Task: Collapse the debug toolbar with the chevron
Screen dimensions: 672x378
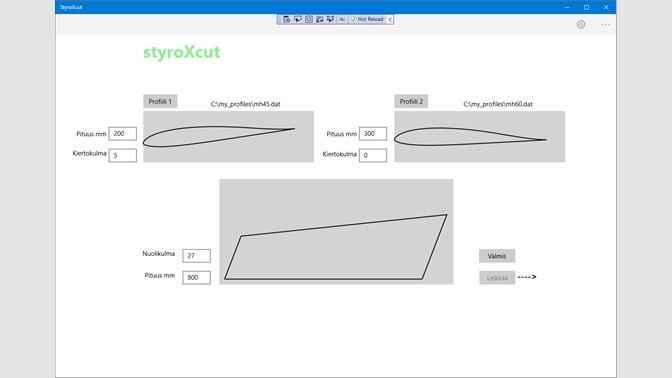Action: click(390, 19)
